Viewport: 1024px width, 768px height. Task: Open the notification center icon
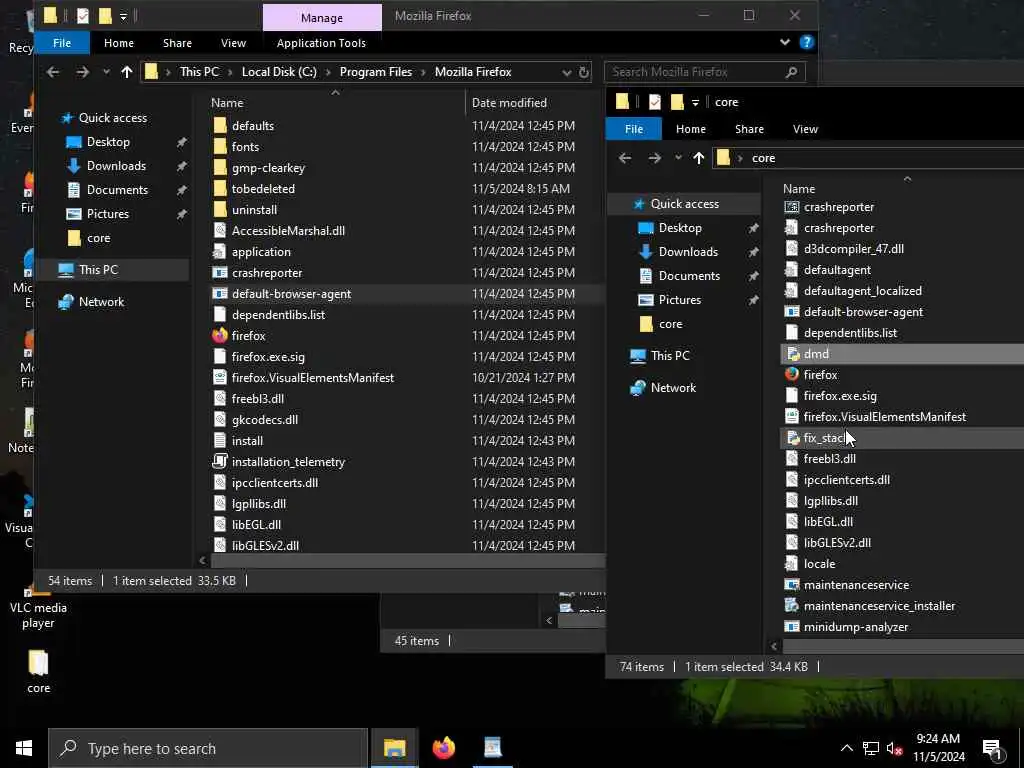click(992, 749)
